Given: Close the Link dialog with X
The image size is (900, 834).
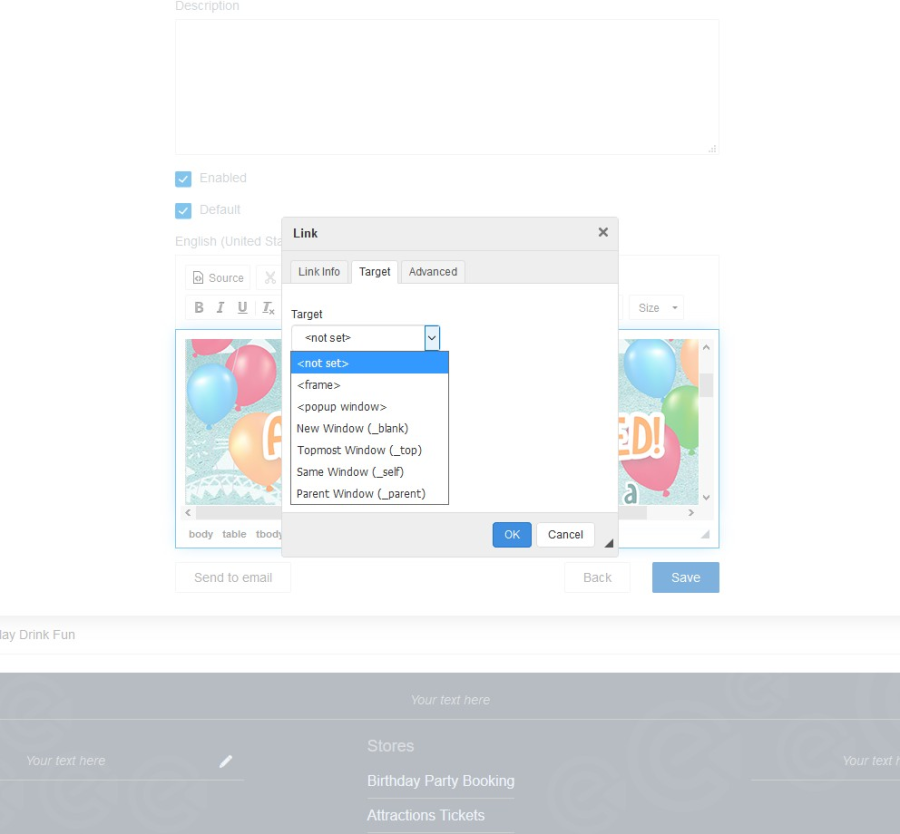Looking at the screenshot, I should [603, 232].
